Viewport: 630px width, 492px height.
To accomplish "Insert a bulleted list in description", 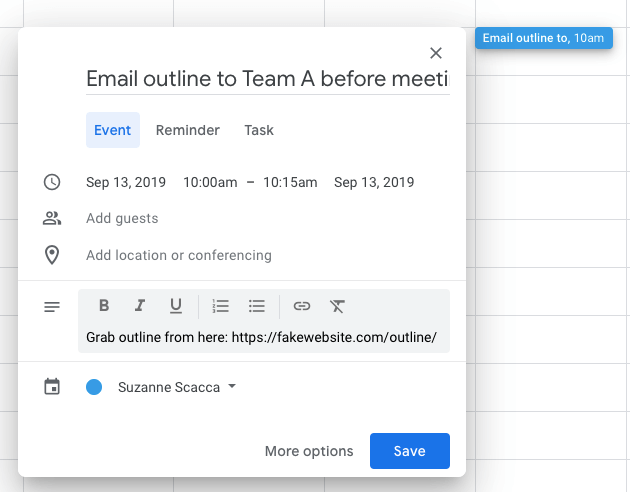I will tap(257, 306).
